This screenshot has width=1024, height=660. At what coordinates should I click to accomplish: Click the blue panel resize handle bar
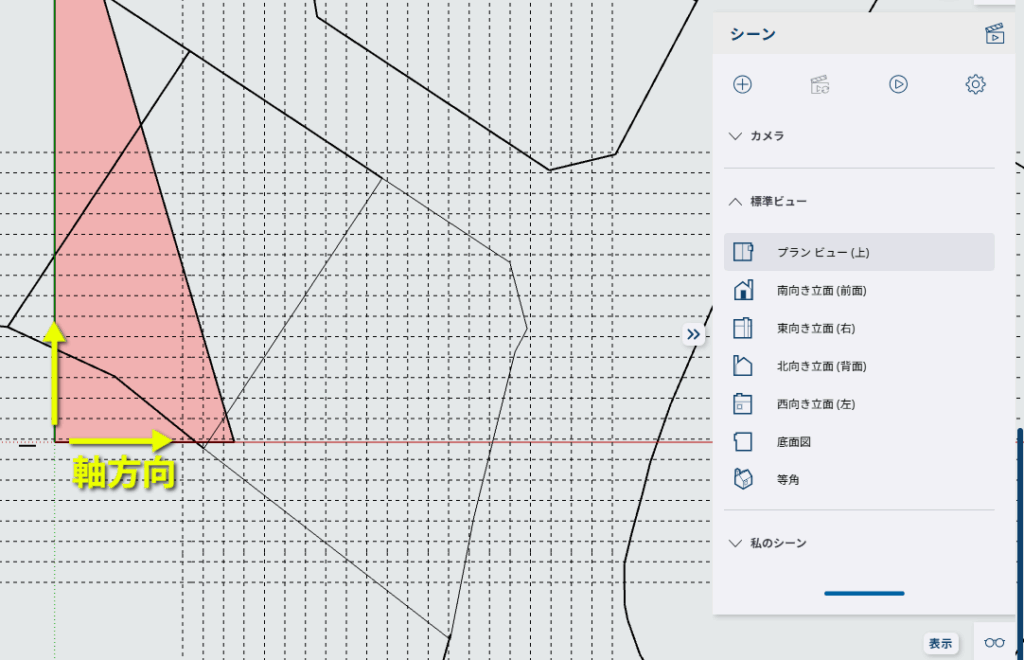pos(864,593)
